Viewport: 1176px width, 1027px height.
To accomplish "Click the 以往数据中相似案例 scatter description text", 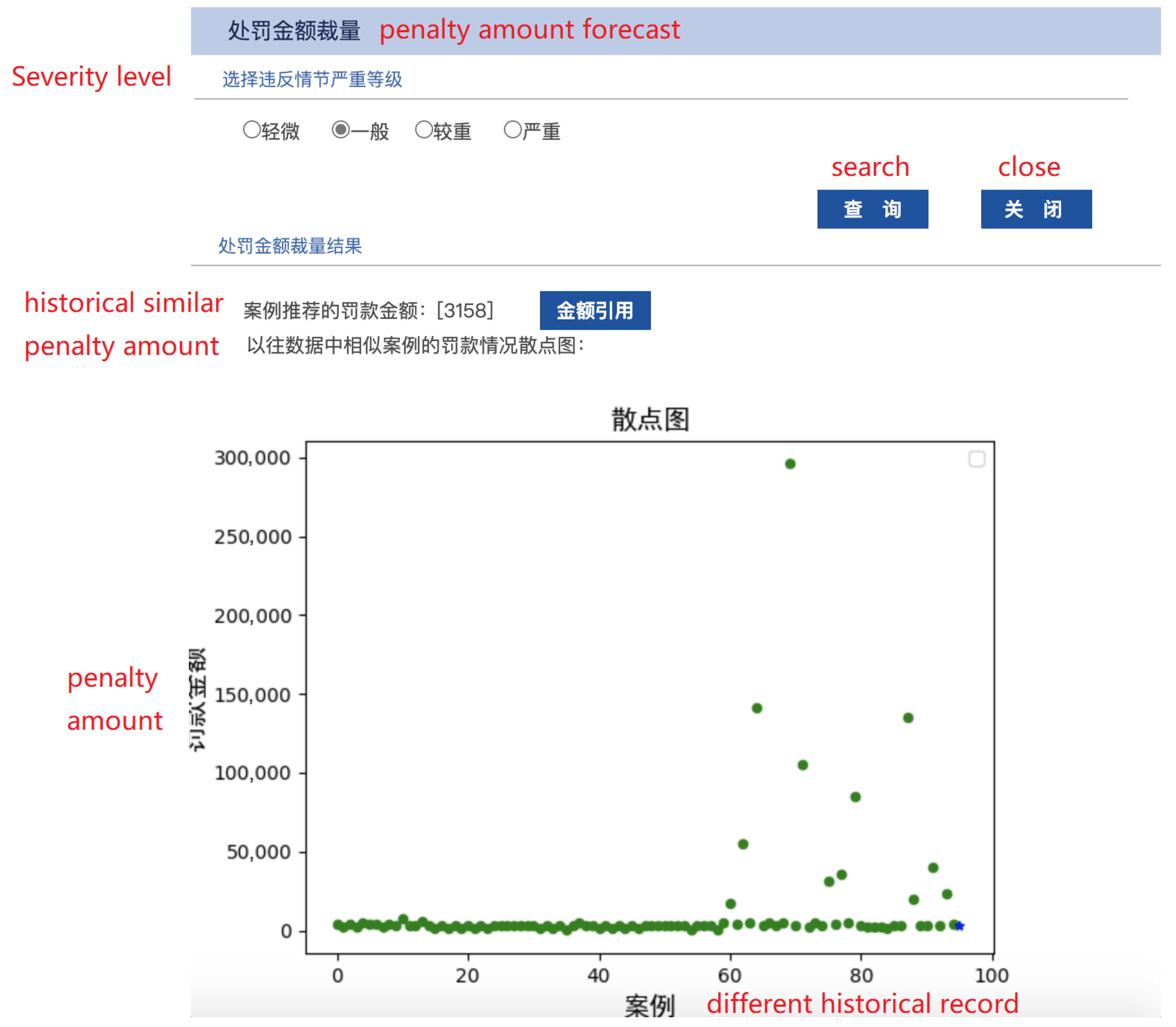I will (415, 346).
